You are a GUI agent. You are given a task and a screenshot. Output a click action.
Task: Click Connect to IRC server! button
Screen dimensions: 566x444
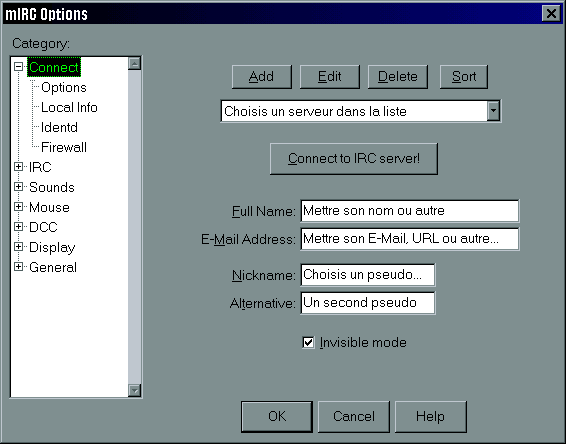pos(354,158)
